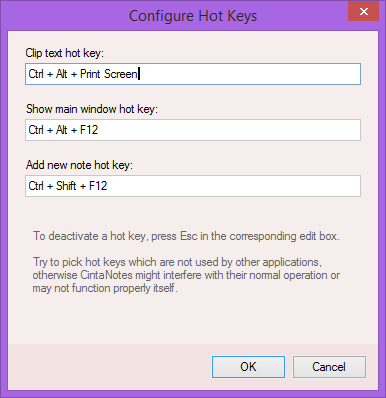
Task: Click the Esc deactivation hint text
Action: point(186,236)
